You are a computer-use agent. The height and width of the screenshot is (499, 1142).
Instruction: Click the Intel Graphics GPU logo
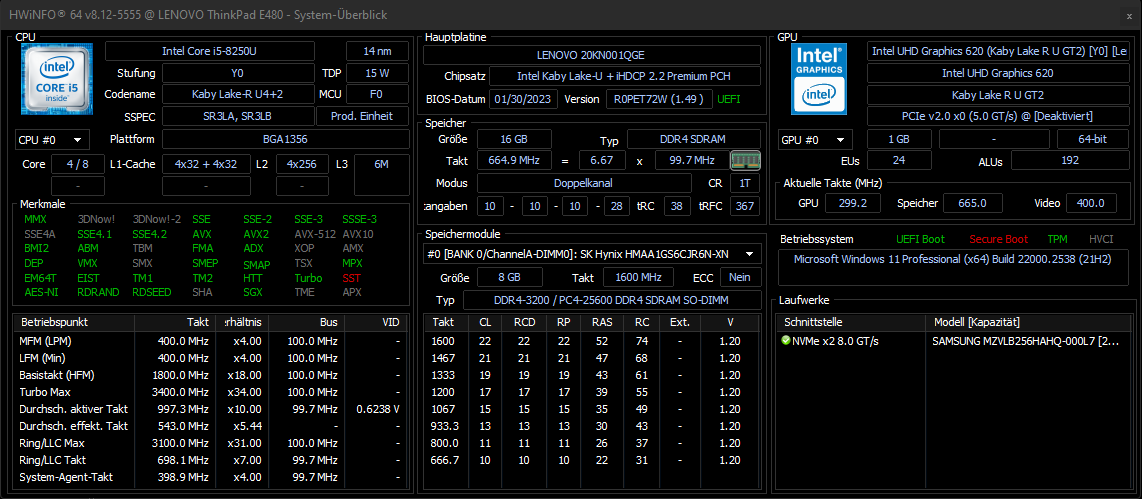[820, 79]
